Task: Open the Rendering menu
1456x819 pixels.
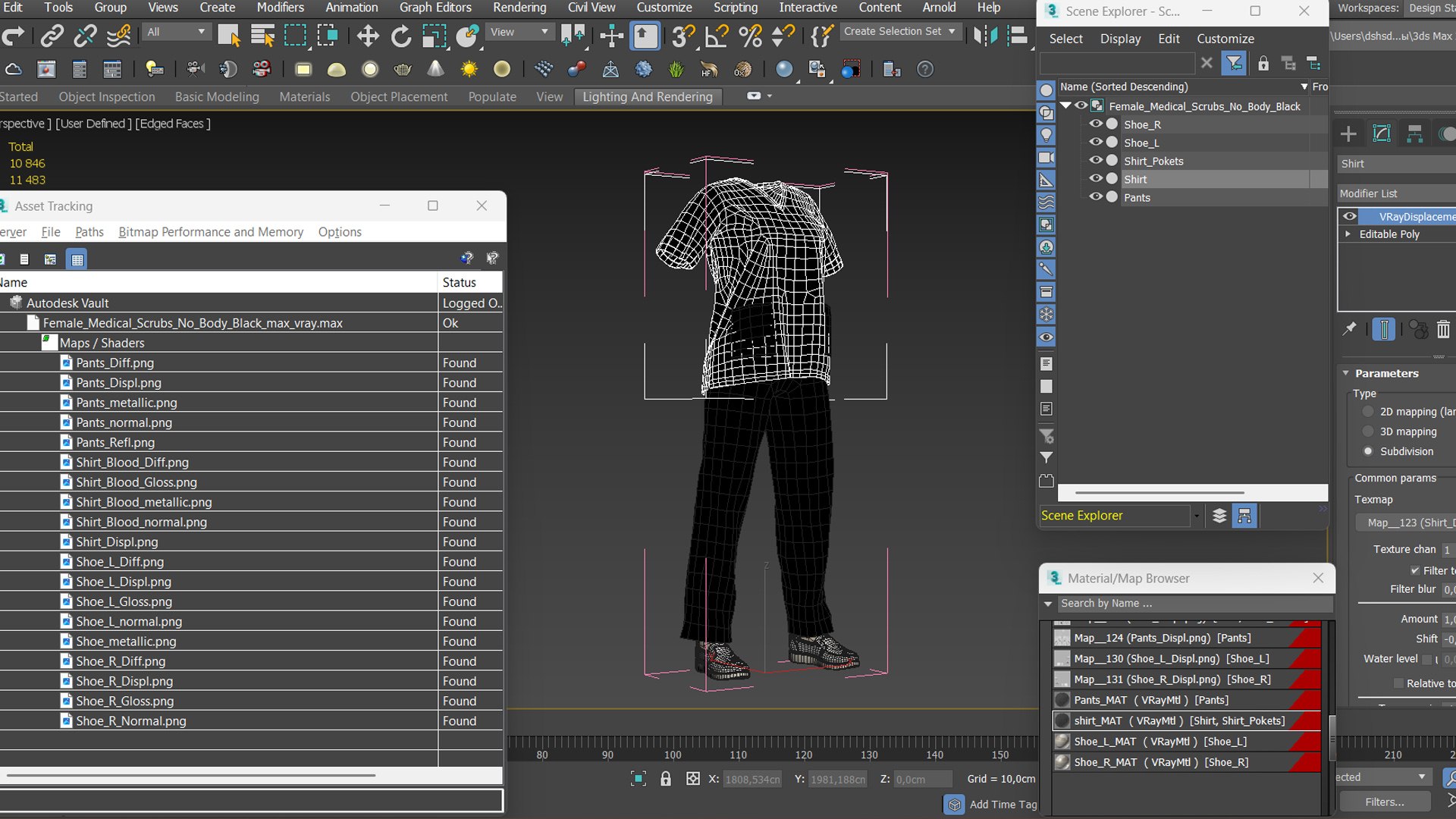Action: point(519,8)
